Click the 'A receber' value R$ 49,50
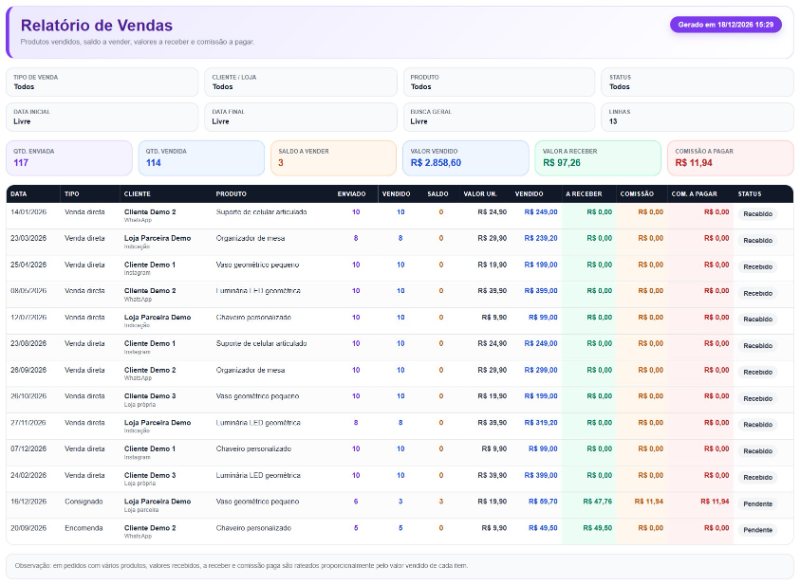 click(x=597, y=528)
